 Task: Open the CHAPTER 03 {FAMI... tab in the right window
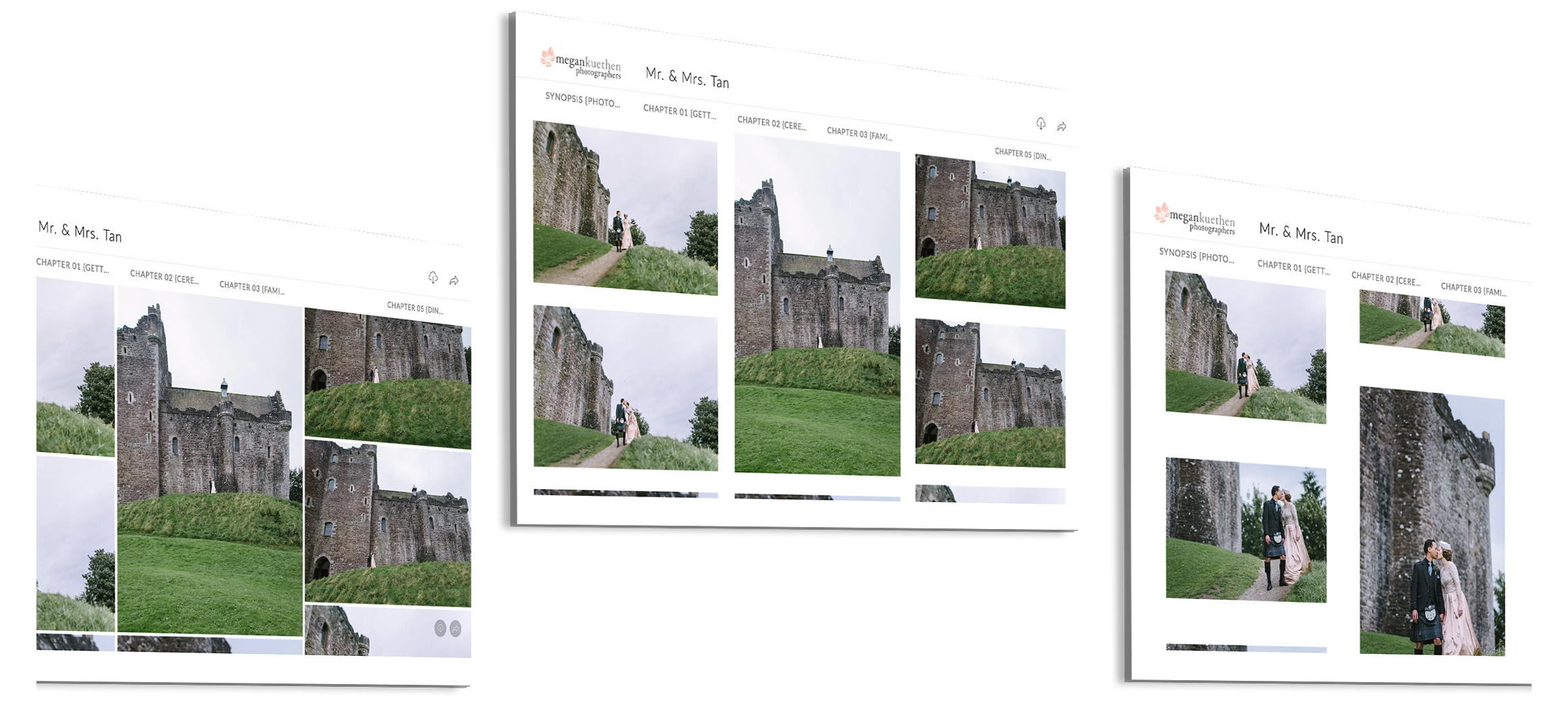point(1473,289)
